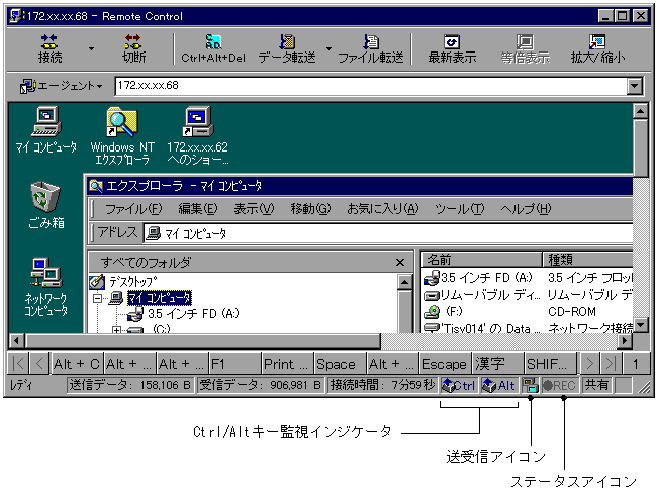The image size is (657, 499).
Task: Select デスクトップ in folder tree
Action: point(124,282)
